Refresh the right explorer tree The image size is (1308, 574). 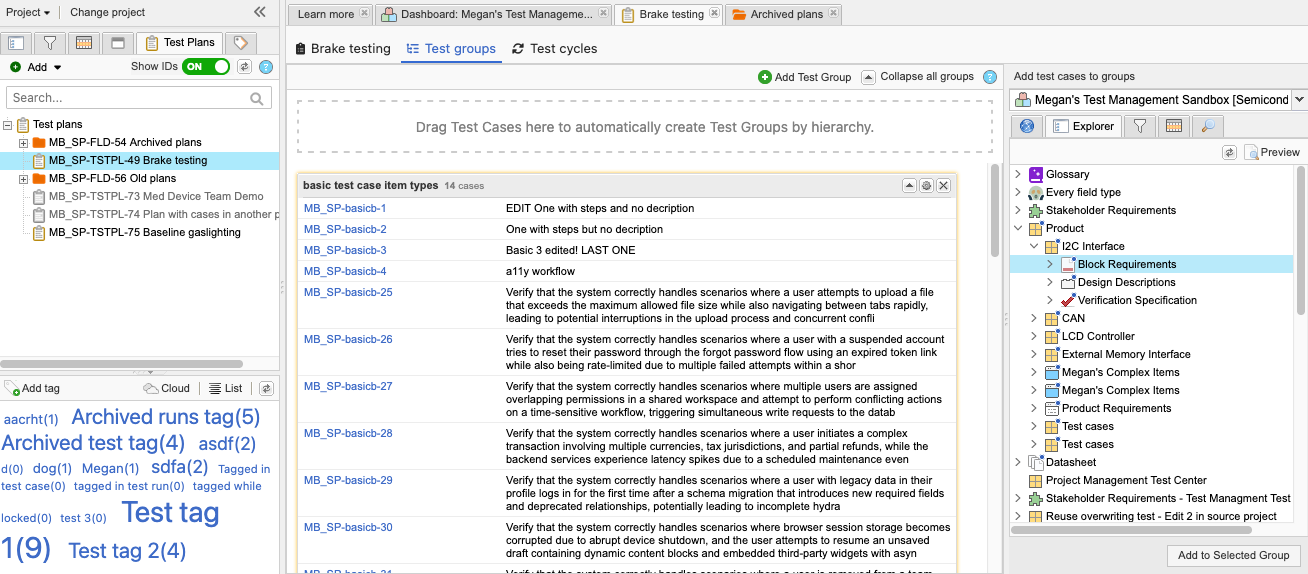[x=1230, y=152]
